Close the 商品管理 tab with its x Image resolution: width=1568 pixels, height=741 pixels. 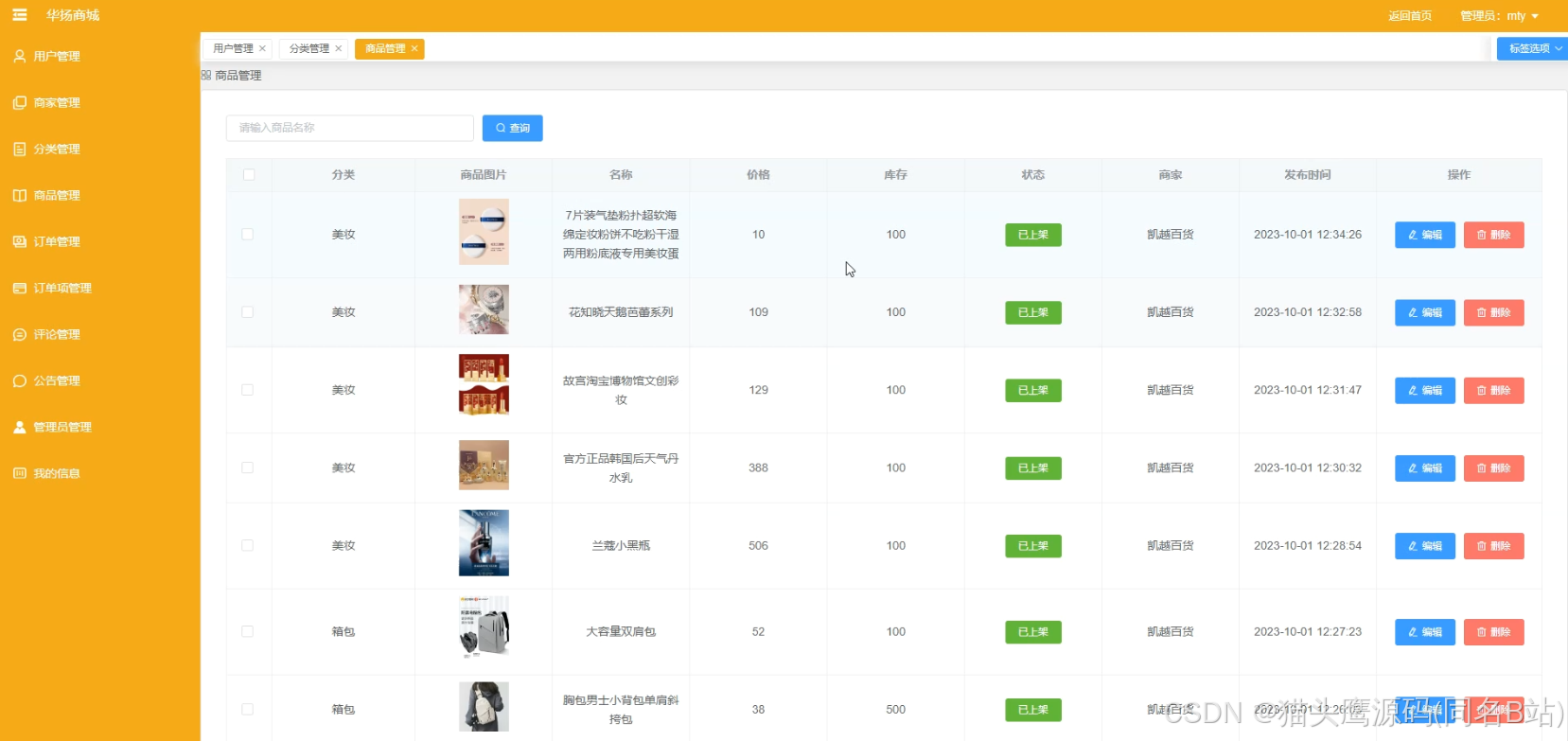(x=414, y=48)
